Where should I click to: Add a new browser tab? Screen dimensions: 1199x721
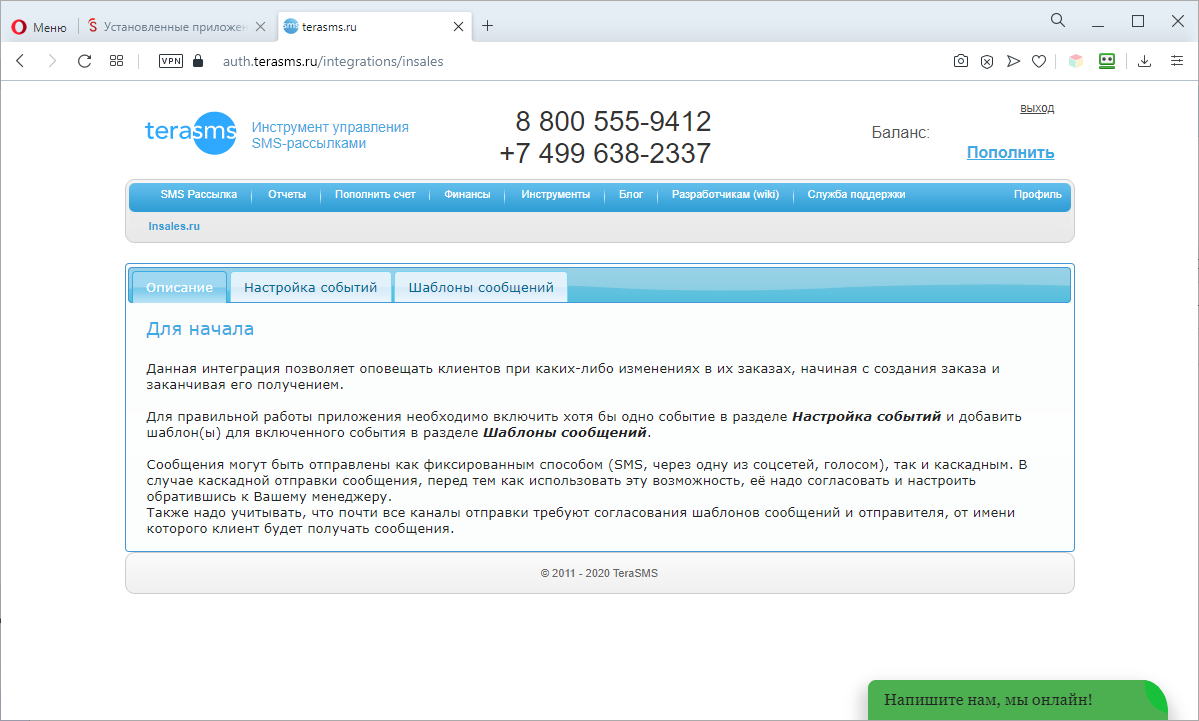tap(487, 26)
